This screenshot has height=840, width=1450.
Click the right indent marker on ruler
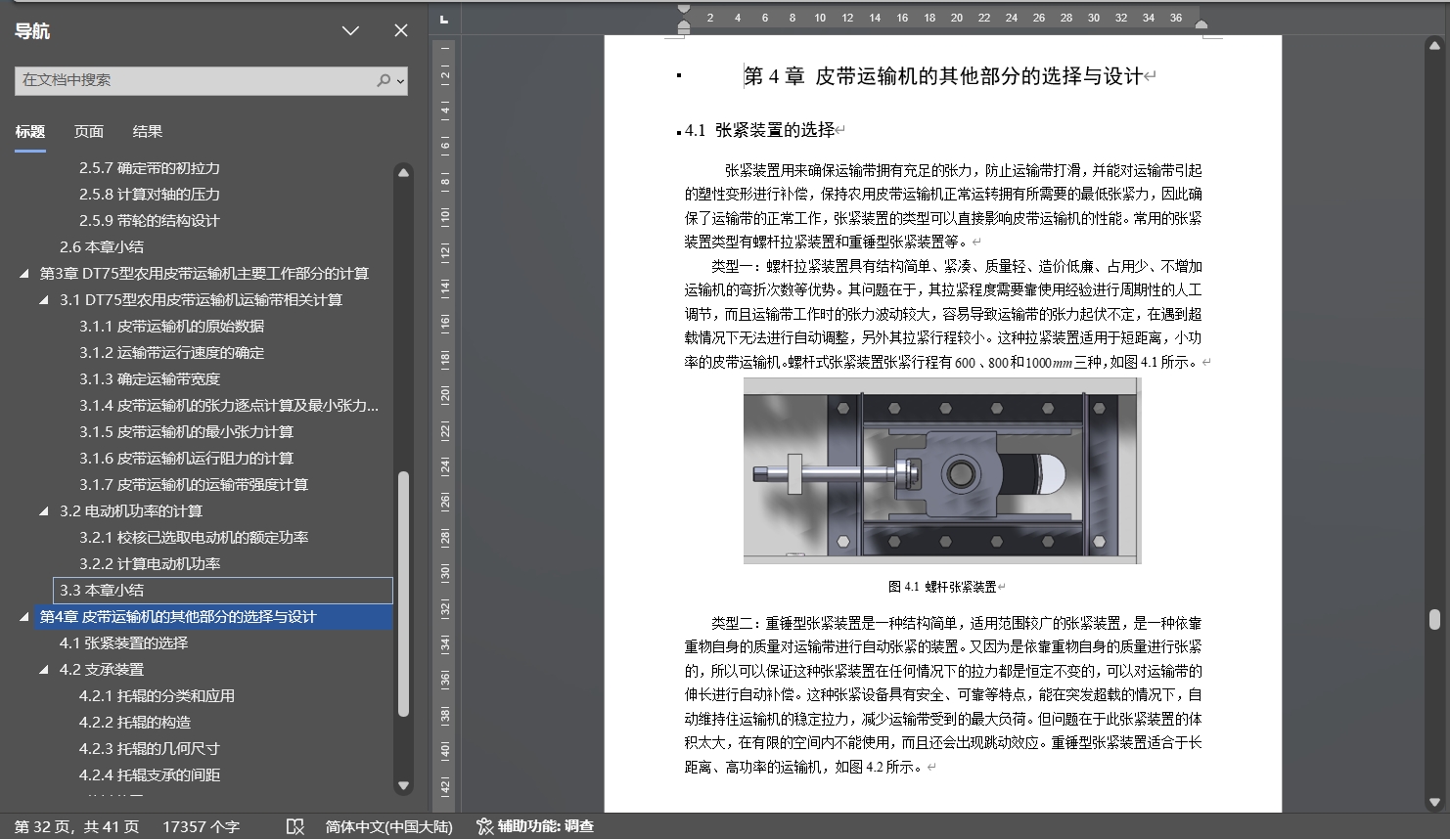coord(1201,24)
